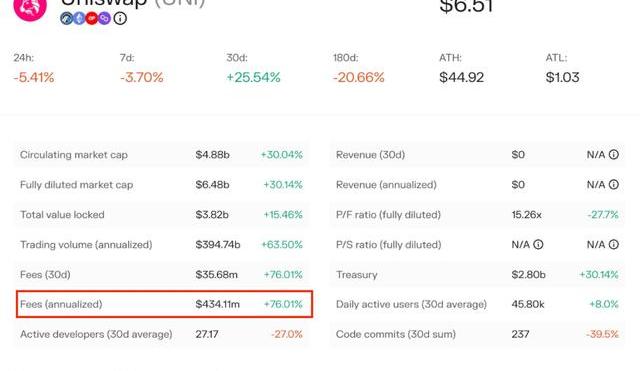Click the 30d price change +25.54%
640x371 pixels.
(253, 77)
